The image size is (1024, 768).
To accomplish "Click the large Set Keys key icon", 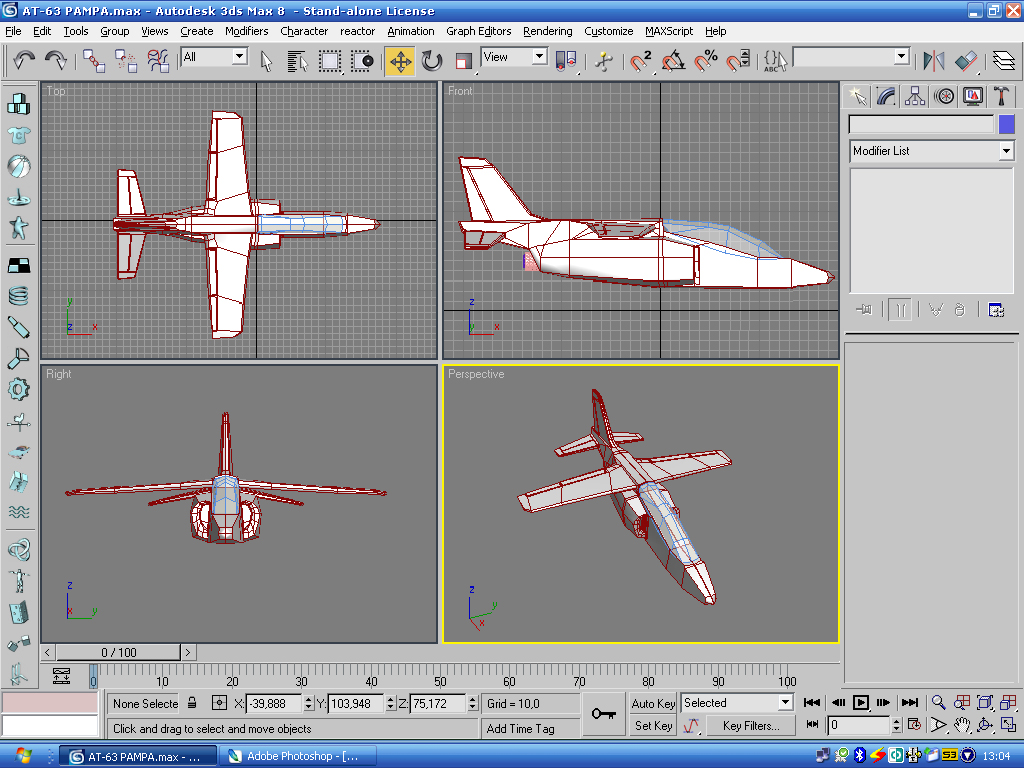I will pyautogui.click(x=603, y=714).
